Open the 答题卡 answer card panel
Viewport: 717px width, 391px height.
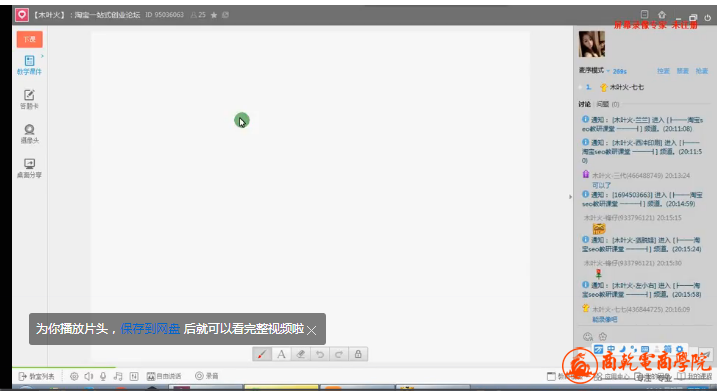click(29, 99)
